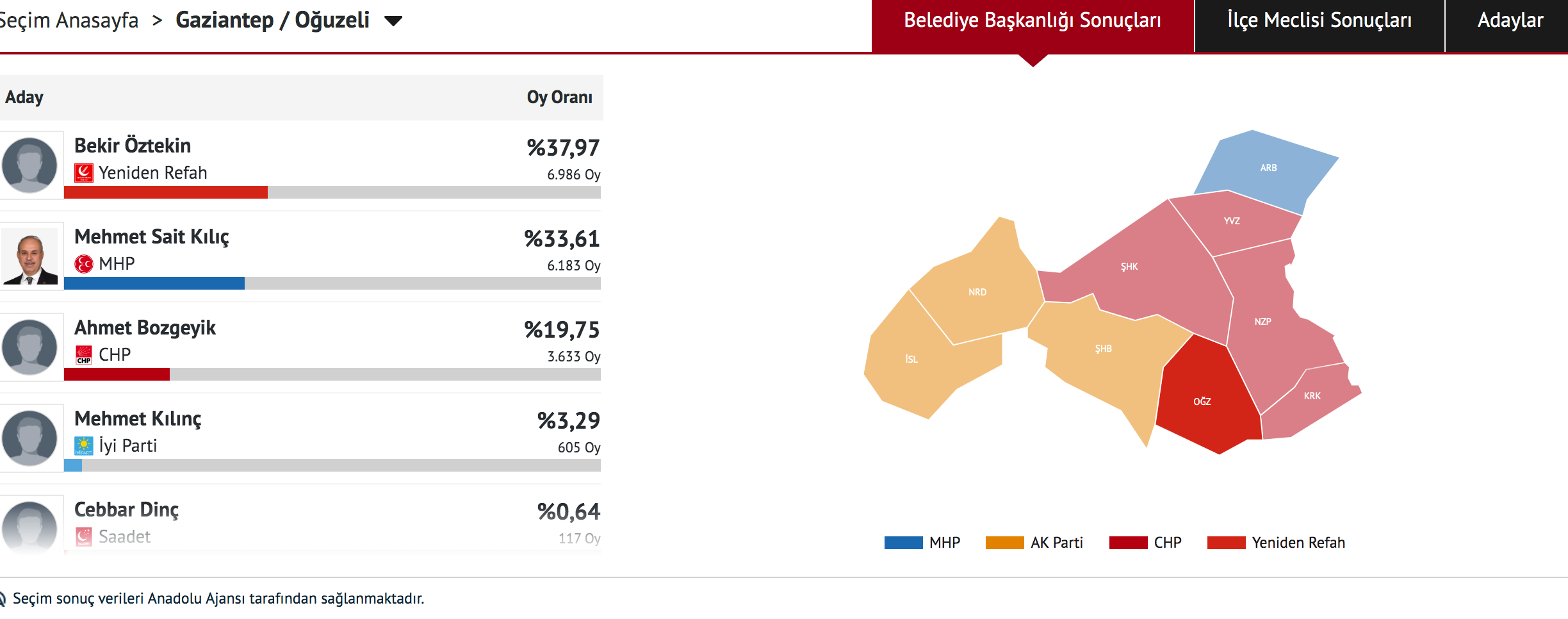
Task: Click the CHP party logo icon
Action: pyautogui.click(x=84, y=355)
